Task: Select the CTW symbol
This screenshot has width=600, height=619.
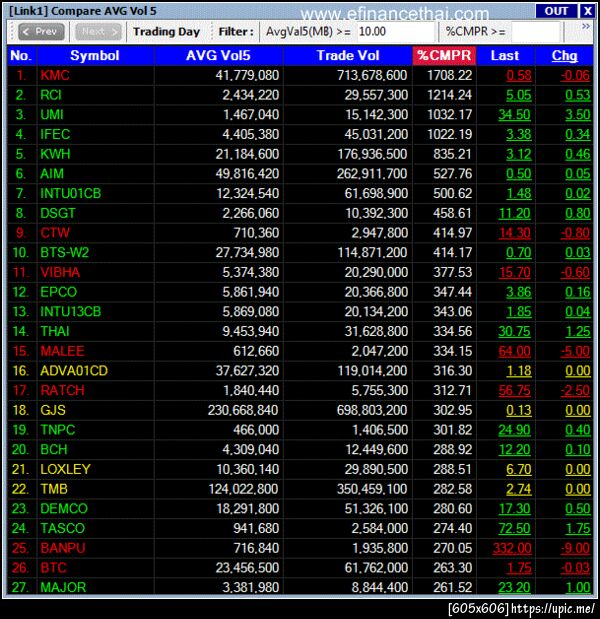Action: tap(55, 233)
